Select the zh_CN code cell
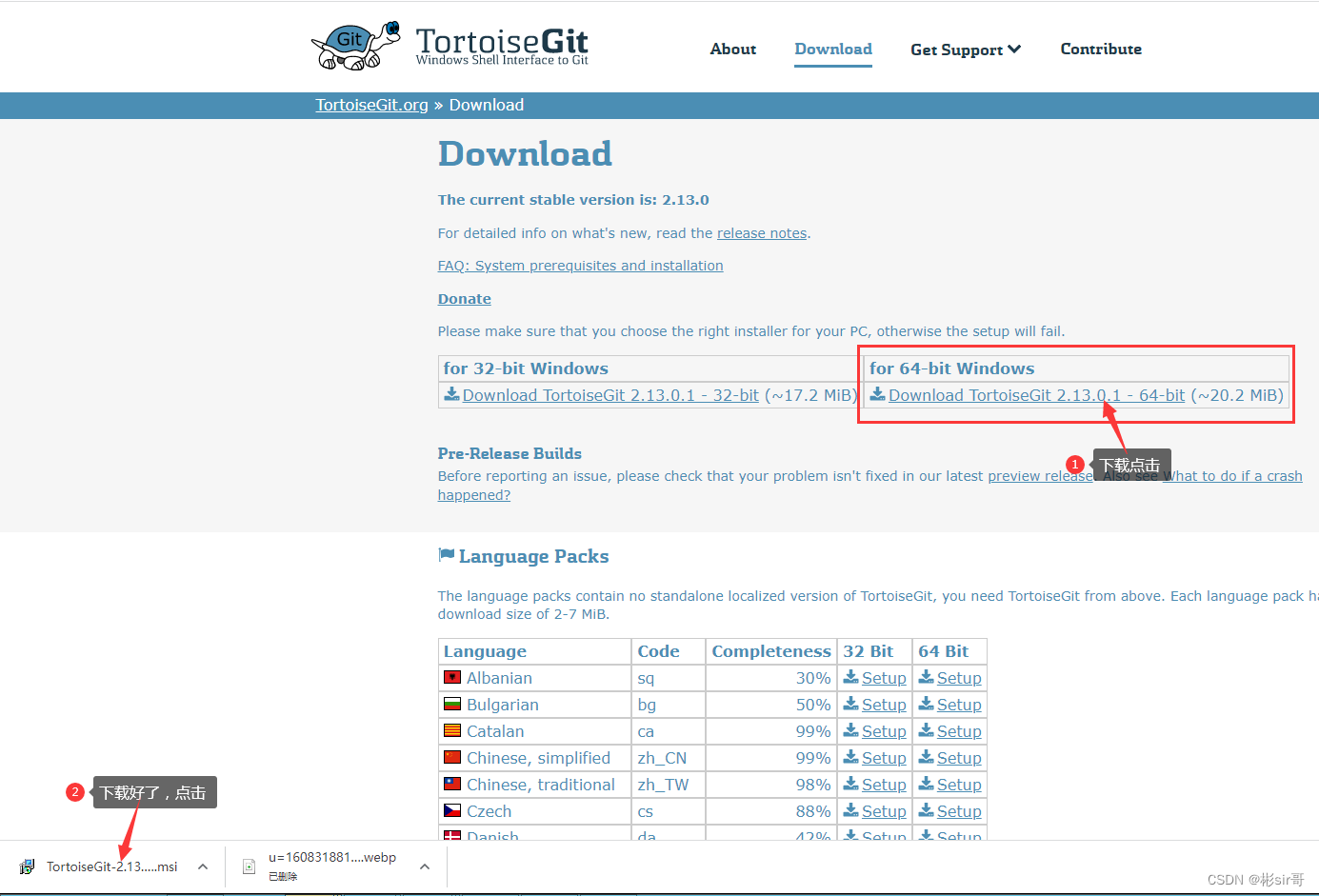1319x896 pixels. coord(669,758)
